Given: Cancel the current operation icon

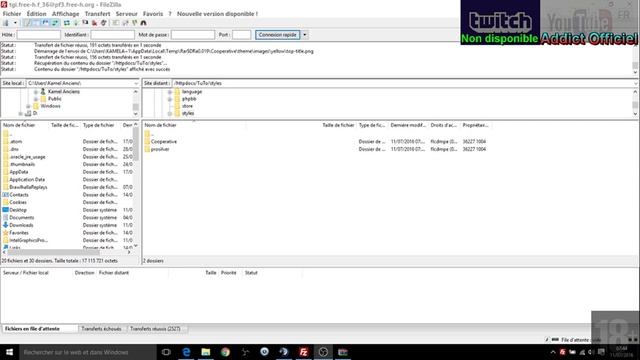Looking at the screenshot, I should (x=85, y=23).
